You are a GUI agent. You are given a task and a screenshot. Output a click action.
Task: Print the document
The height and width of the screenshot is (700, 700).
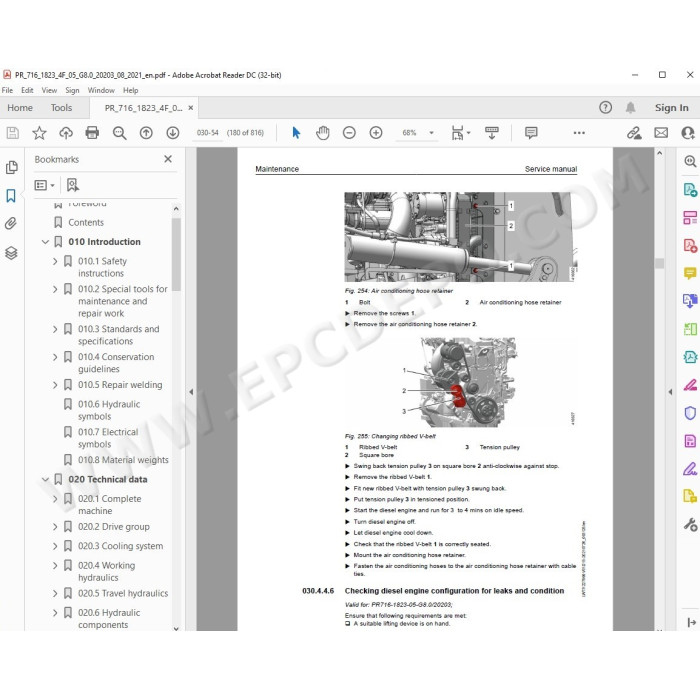(92, 133)
